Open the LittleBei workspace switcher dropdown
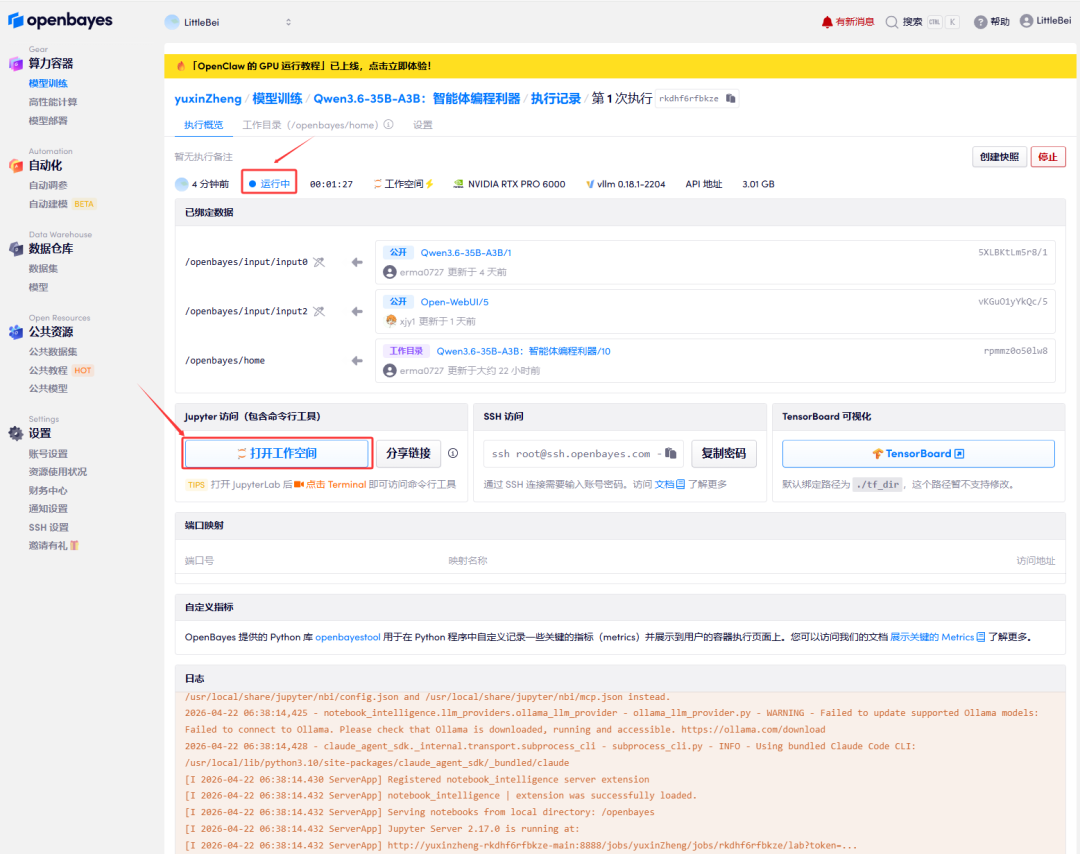Viewport: 1080px width, 854px height. pos(228,22)
